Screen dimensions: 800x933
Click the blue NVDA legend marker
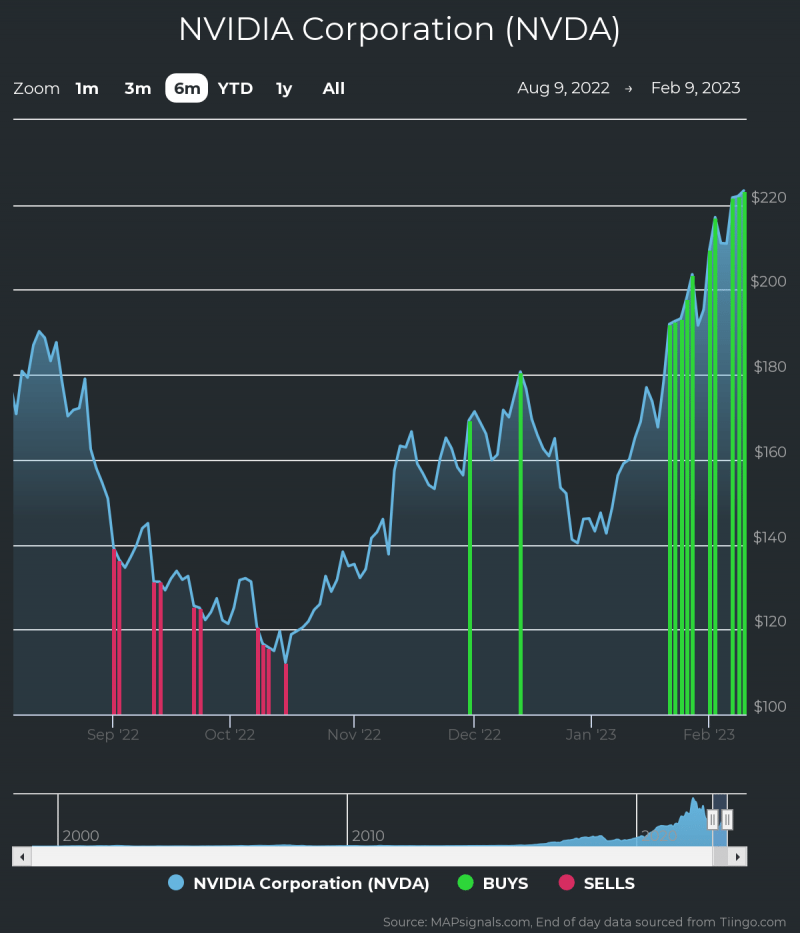pos(176,882)
